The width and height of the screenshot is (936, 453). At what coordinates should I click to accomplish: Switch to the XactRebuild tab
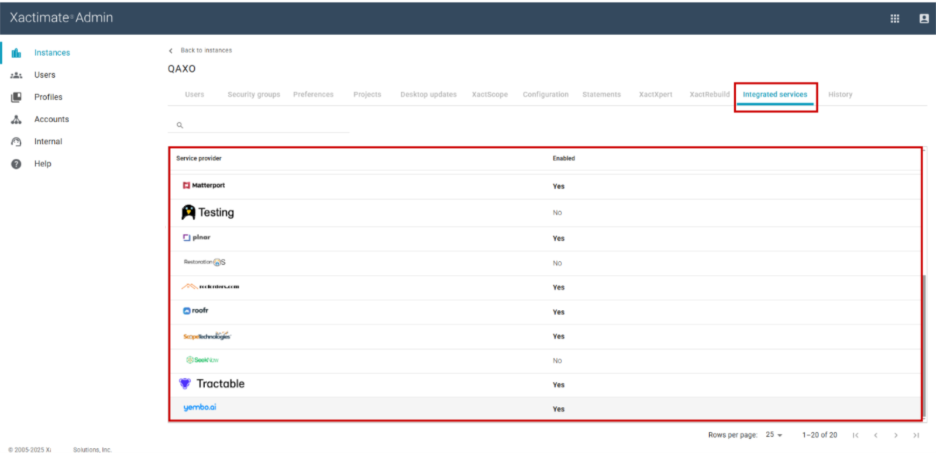(x=710, y=94)
